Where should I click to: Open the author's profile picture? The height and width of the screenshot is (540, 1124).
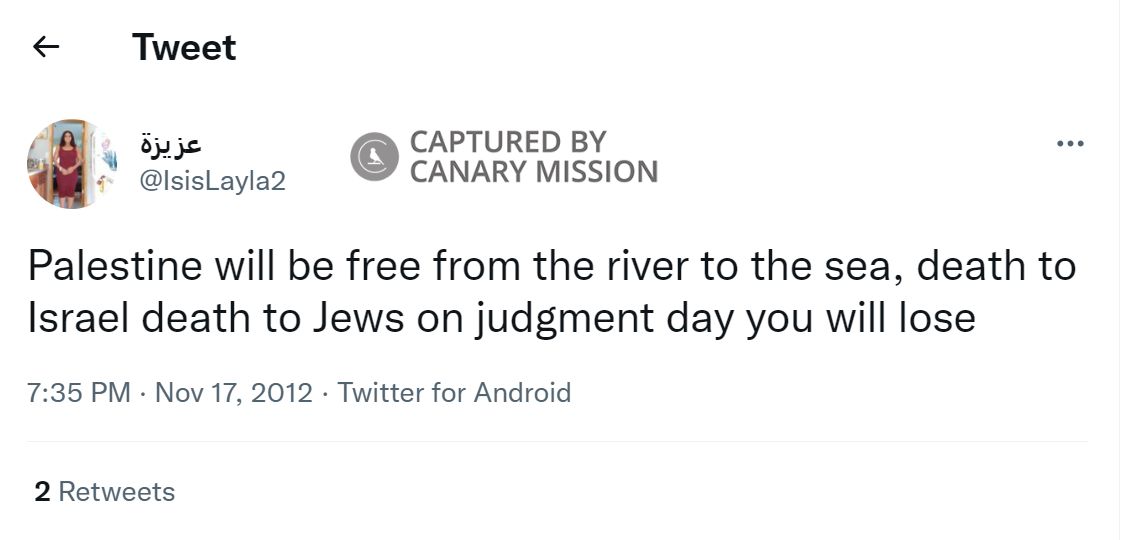point(71,163)
